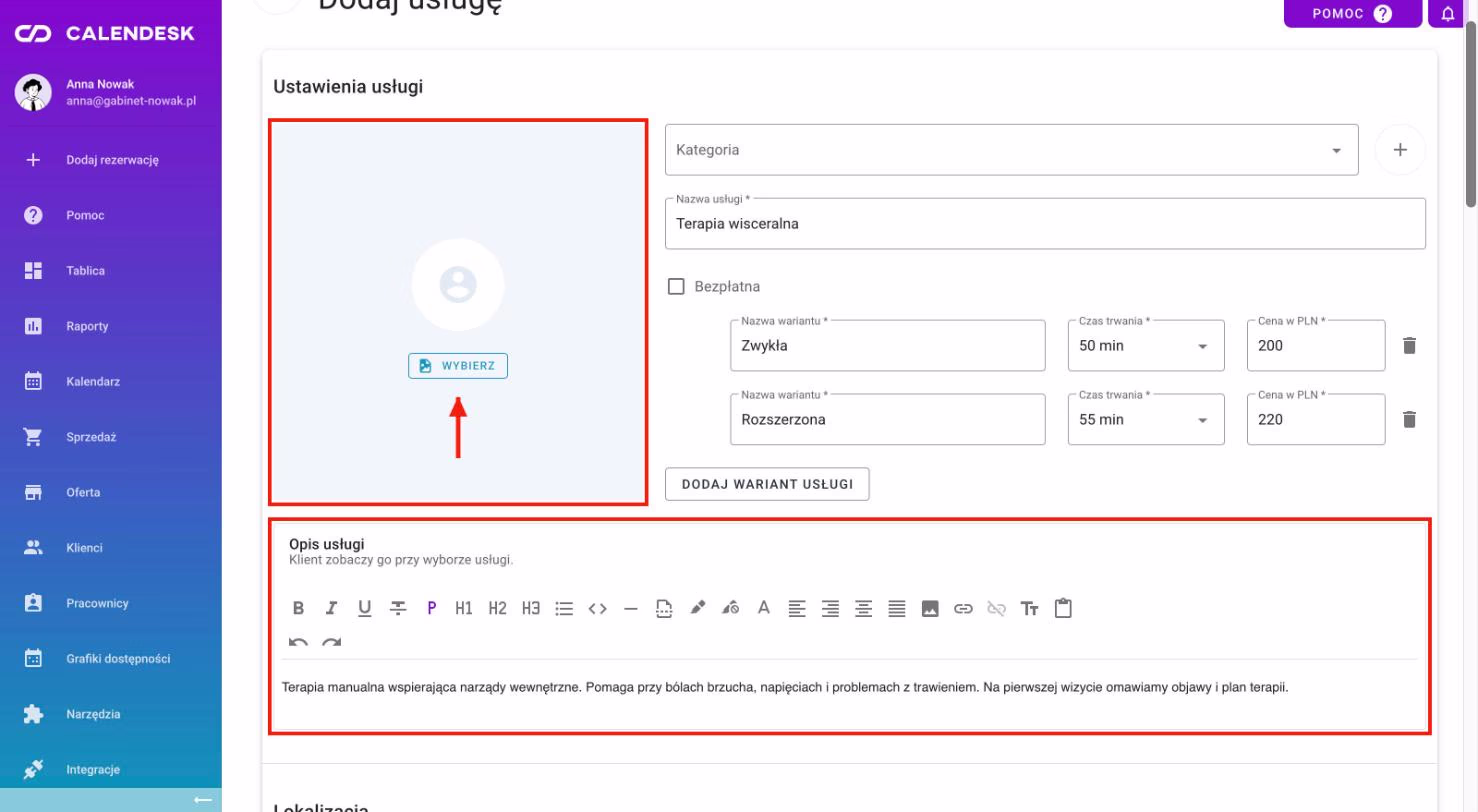Open the notifications bell

pyautogui.click(x=1447, y=14)
